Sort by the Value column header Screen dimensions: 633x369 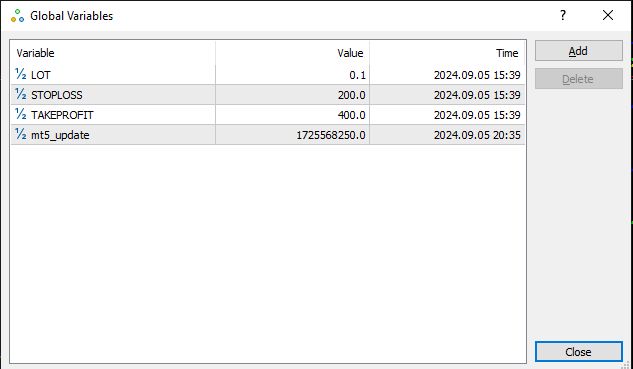pyautogui.click(x=292, y=53)
